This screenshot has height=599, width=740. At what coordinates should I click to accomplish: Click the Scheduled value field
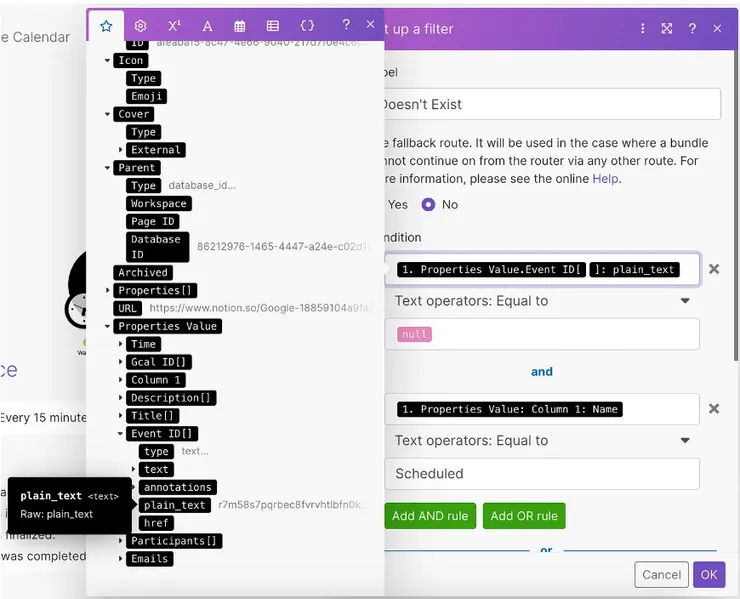[542, 474]
